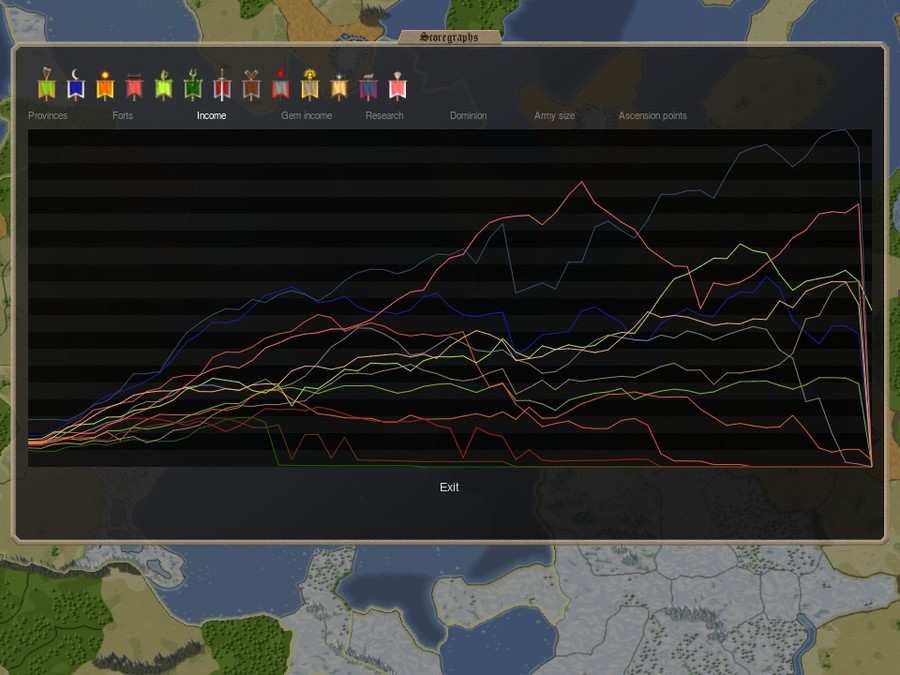Switch to the Dominion graph

468,115
